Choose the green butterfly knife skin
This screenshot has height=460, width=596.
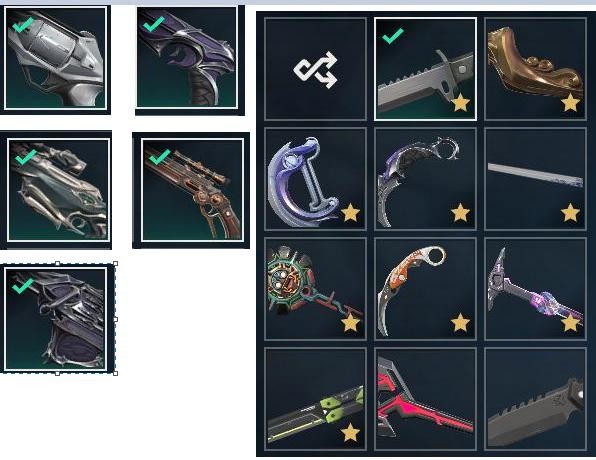tap(315, 399)
